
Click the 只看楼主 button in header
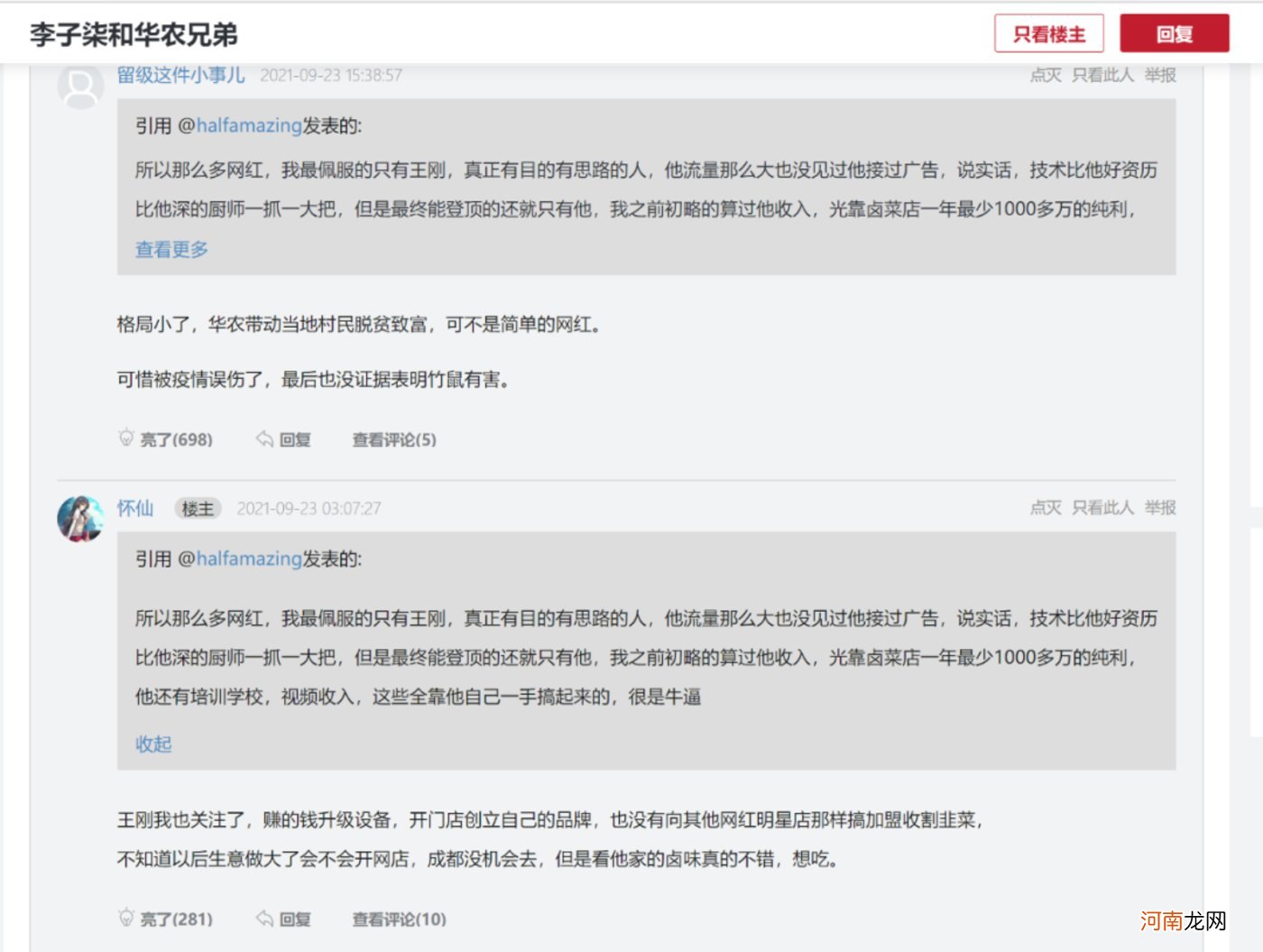point(1049,34)
